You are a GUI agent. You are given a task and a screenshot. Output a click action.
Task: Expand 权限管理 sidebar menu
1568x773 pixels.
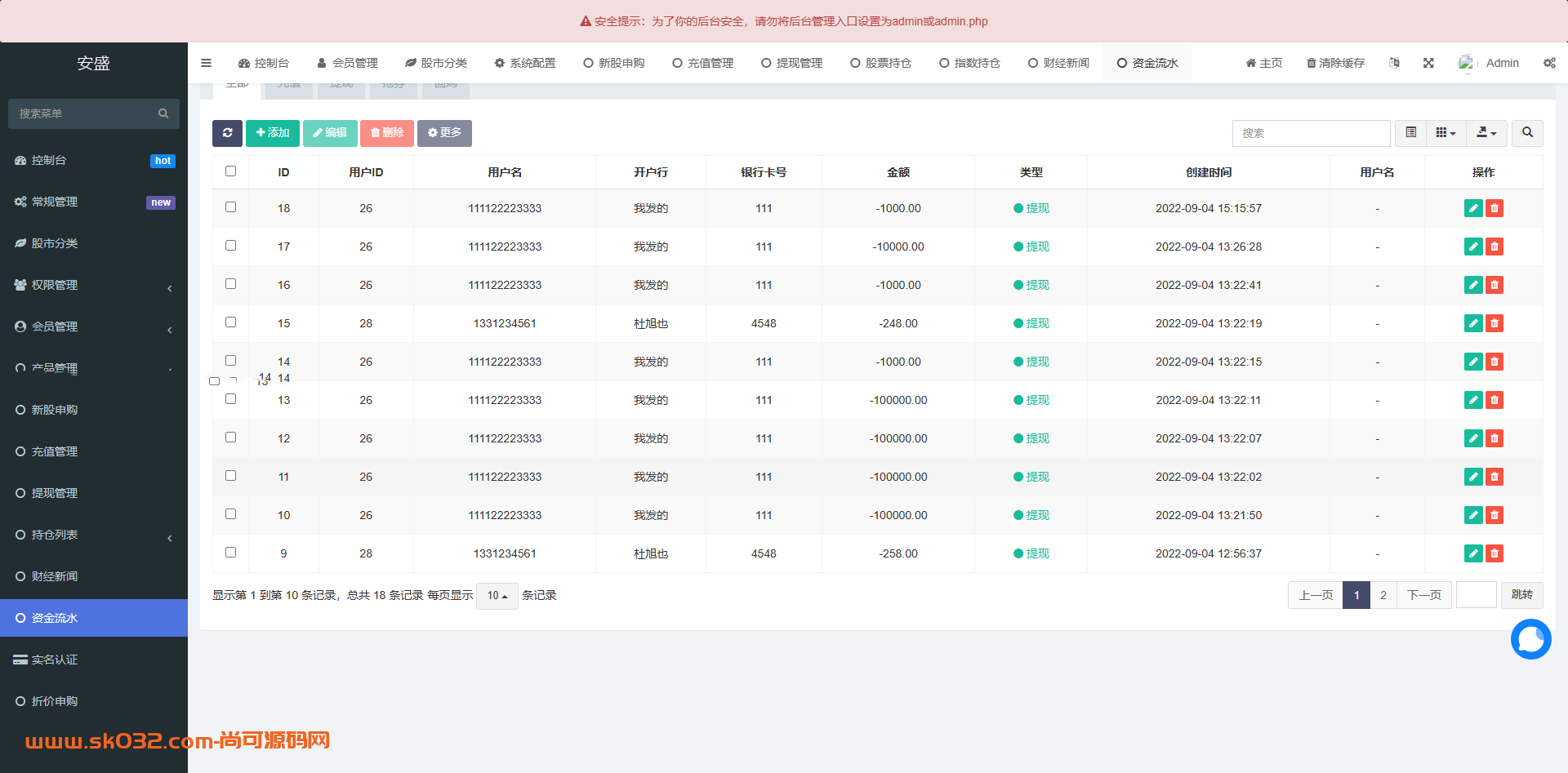coord(94,285)
